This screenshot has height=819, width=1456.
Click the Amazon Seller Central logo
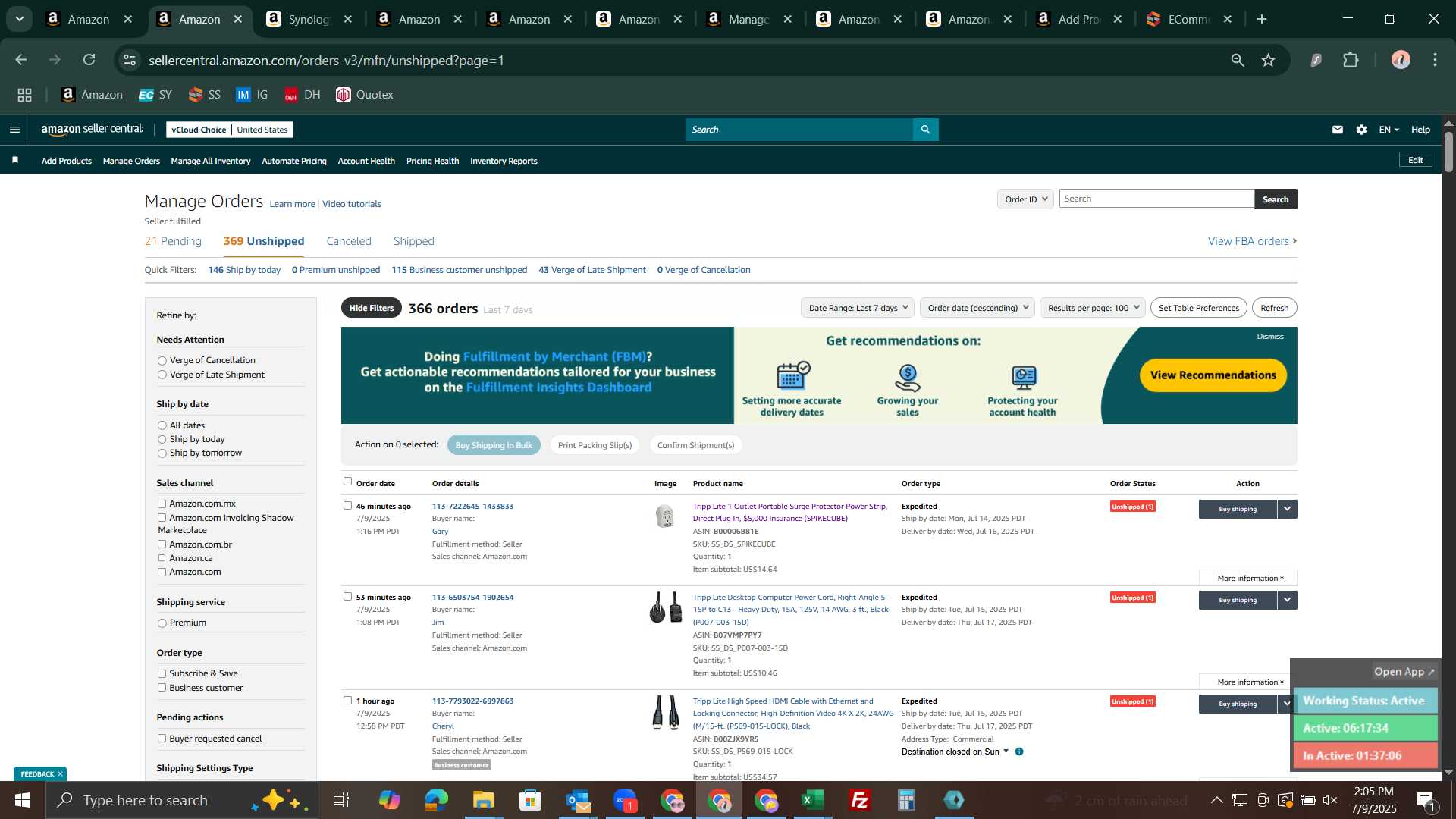pos(92,130)
